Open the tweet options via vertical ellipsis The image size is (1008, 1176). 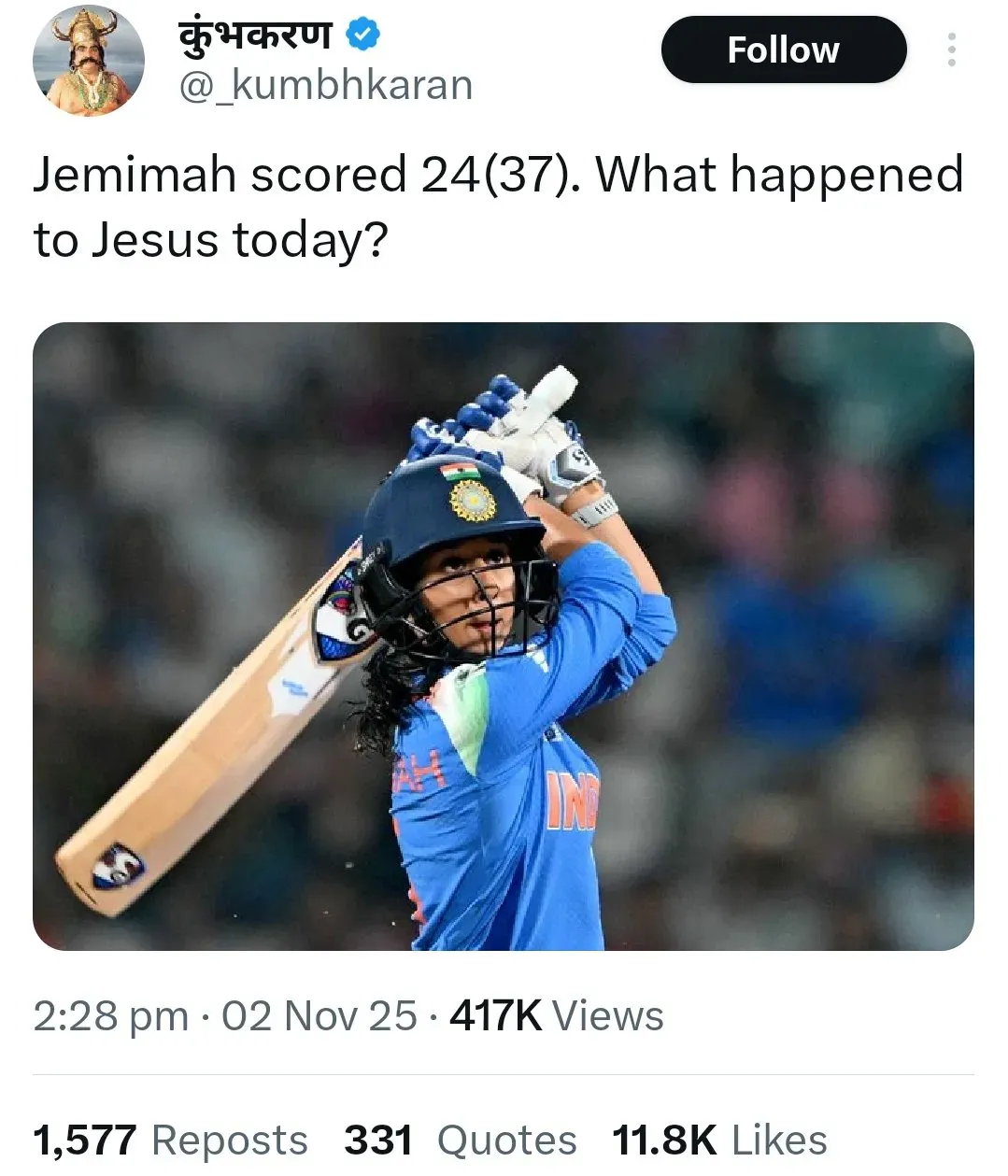pyautogui.click(x=950, y=50)
